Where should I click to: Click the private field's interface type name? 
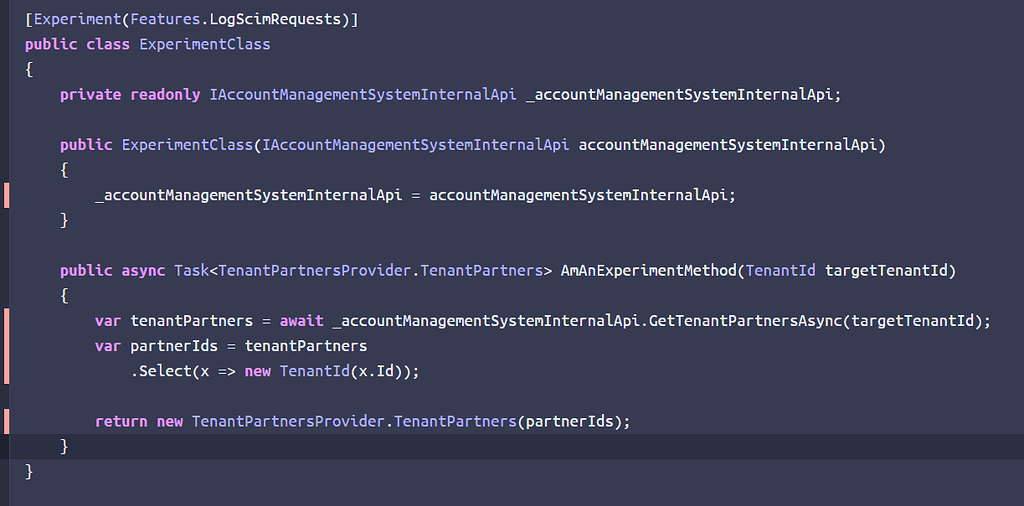(362, 95)
